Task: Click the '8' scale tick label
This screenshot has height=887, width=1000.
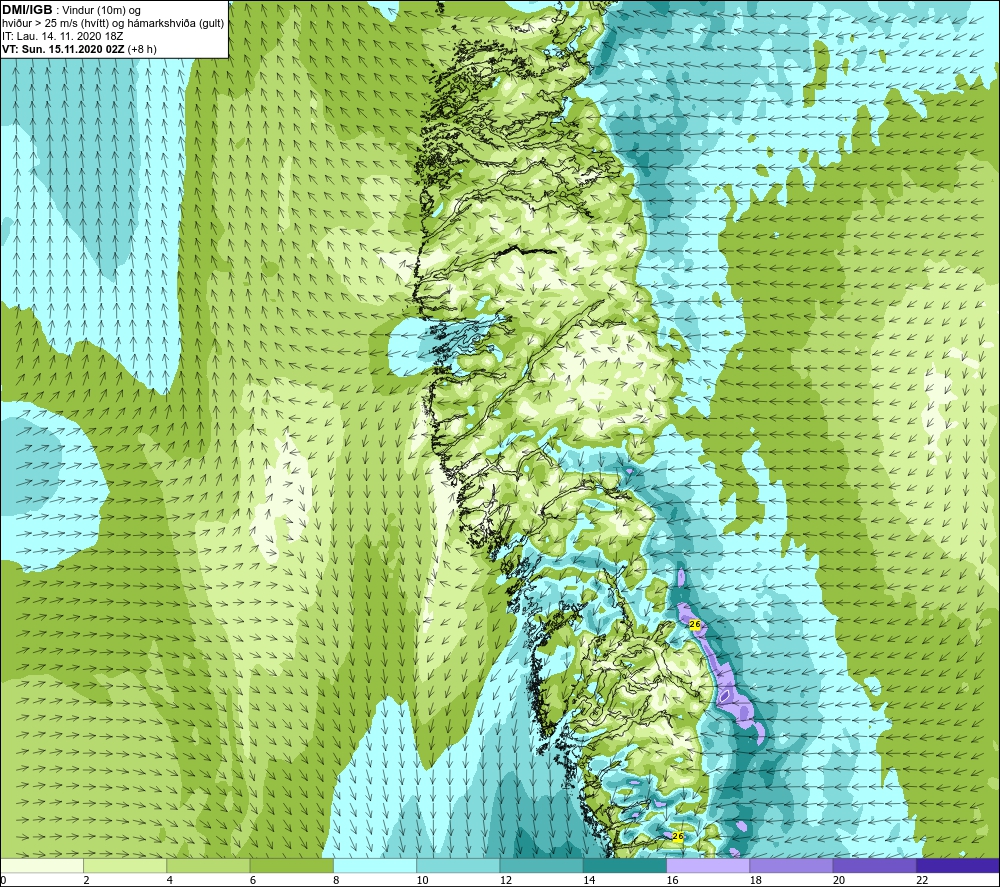Action: point(336,880)
